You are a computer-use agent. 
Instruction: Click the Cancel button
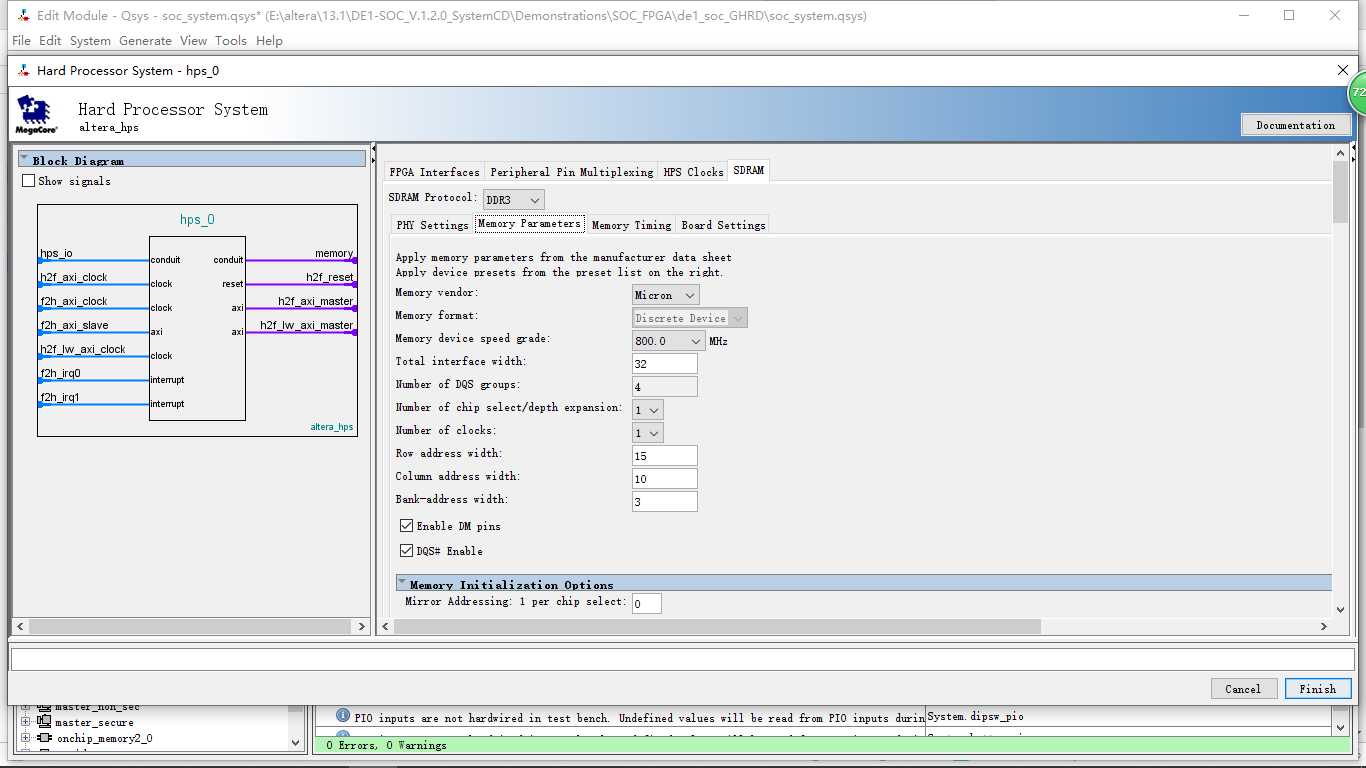[x=1243, y=689]
